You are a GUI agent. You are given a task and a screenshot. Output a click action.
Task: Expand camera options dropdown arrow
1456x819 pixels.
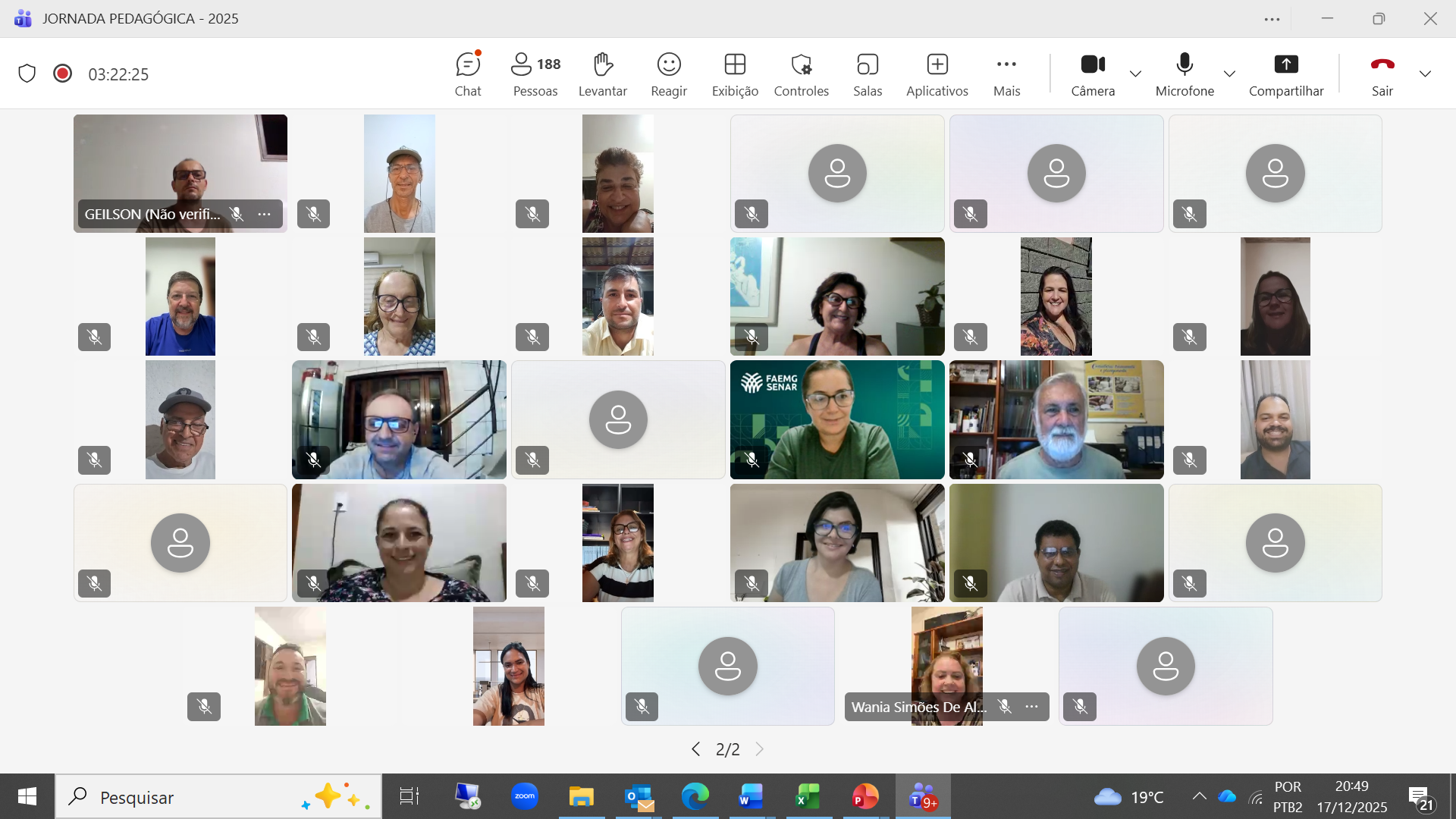coord(1135,74)
